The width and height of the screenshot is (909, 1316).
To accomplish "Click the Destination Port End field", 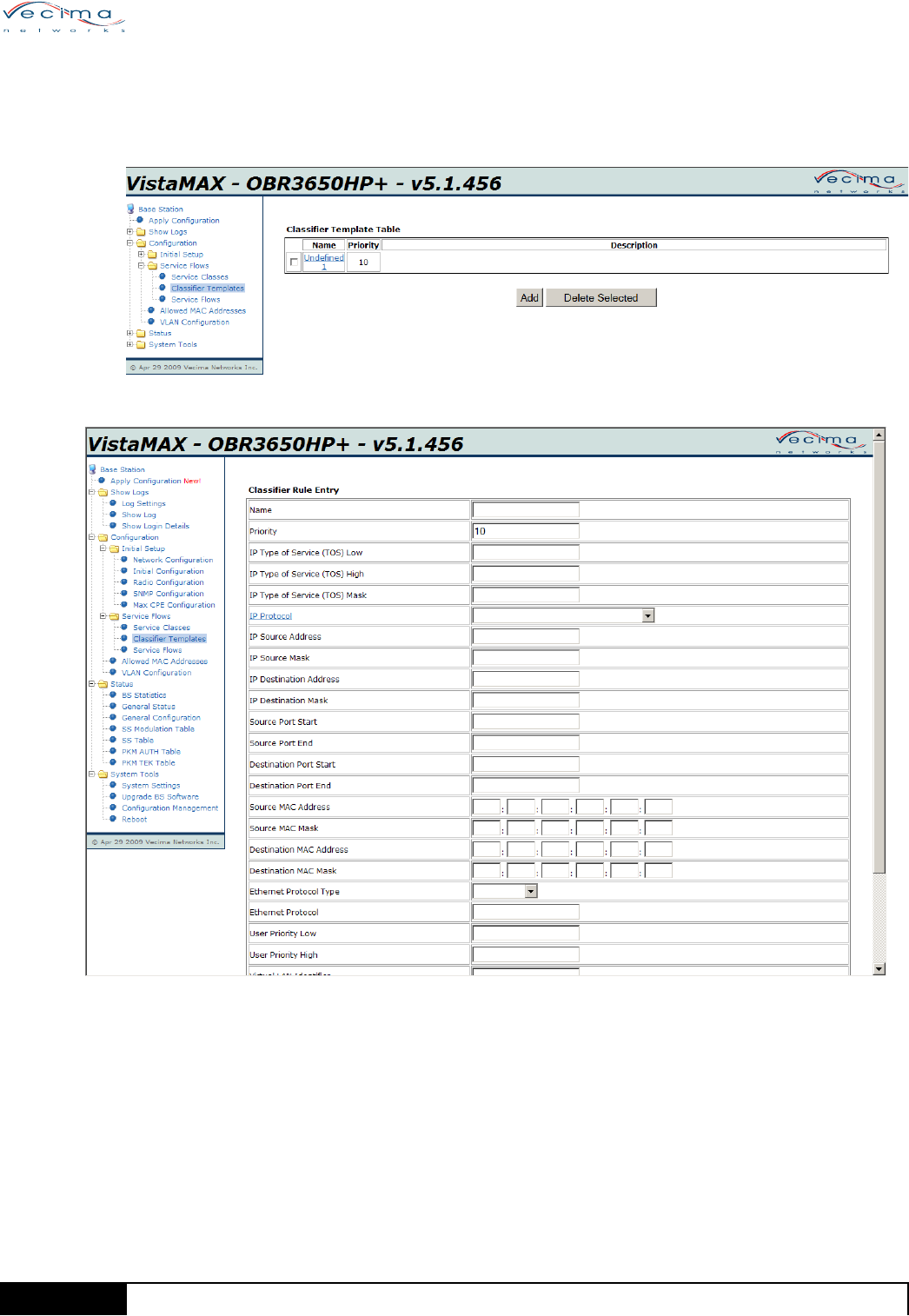I will point(526,786).
